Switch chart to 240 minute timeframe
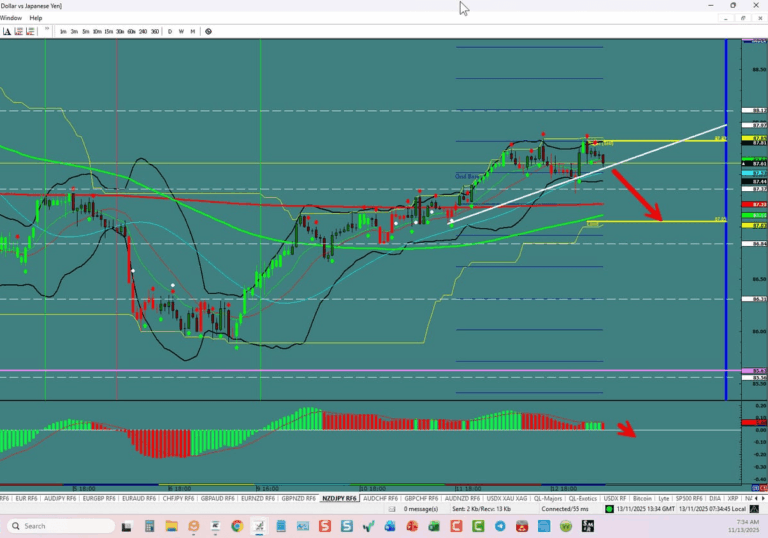The height and width of the screenshot is (538, 768). pos(143,31)
